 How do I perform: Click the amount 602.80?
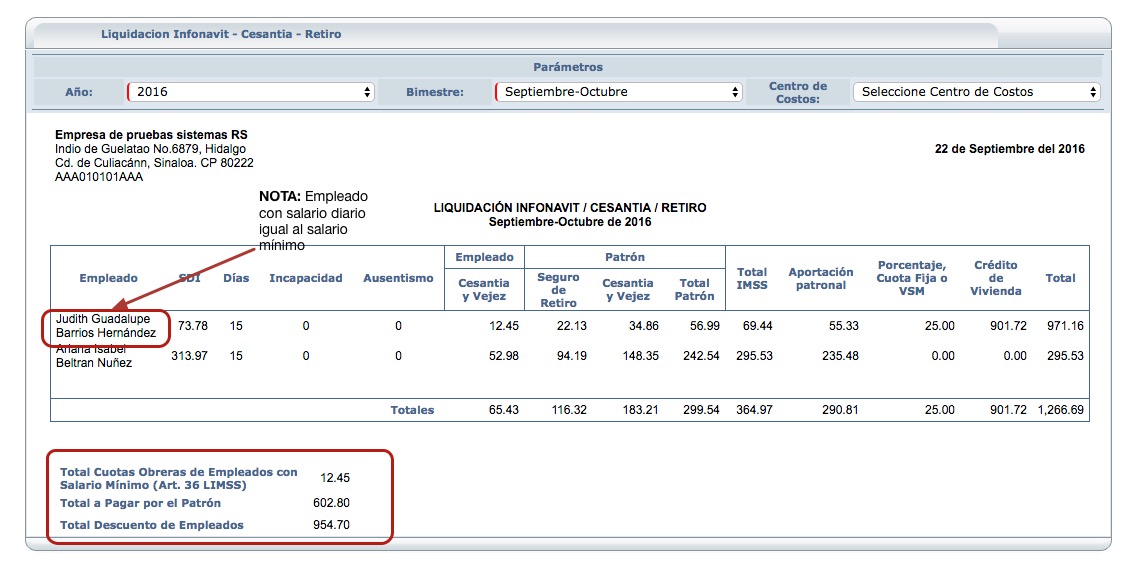[x=332, y=503]
